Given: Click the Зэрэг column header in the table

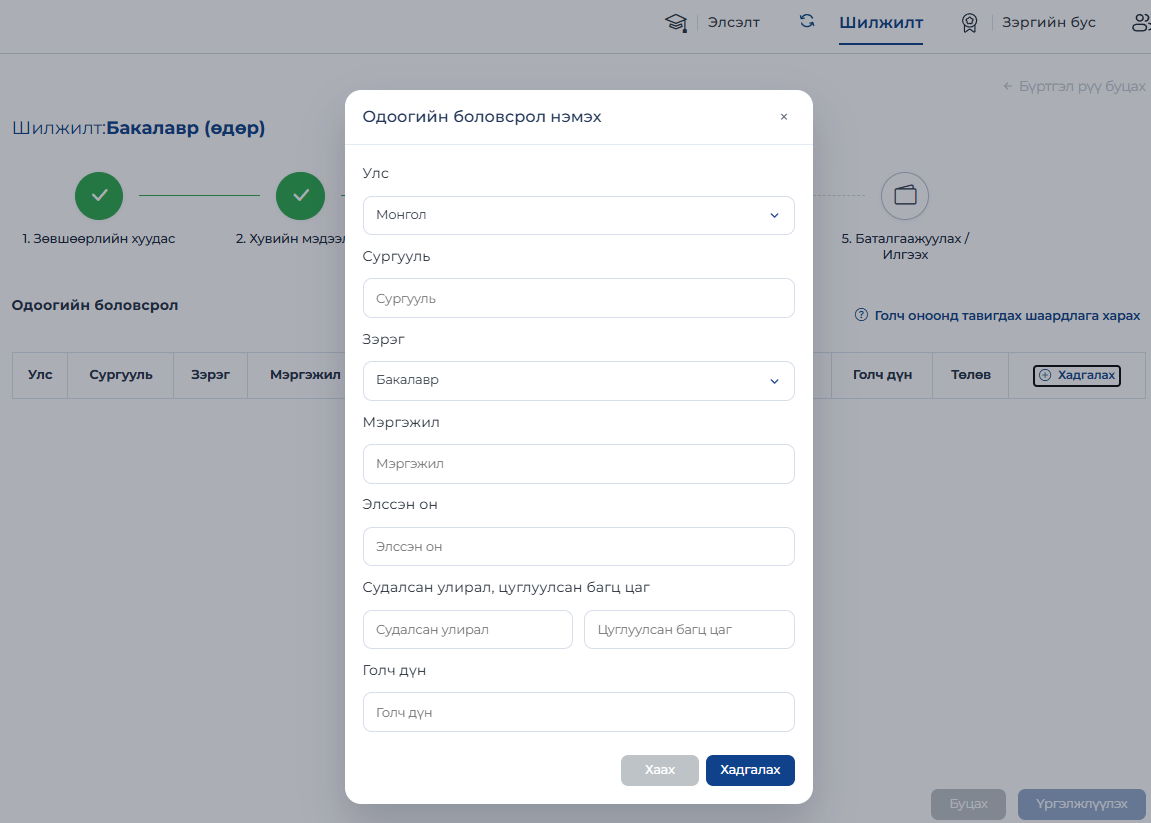Looking at the screenshot, I should [x=211, y=375].
